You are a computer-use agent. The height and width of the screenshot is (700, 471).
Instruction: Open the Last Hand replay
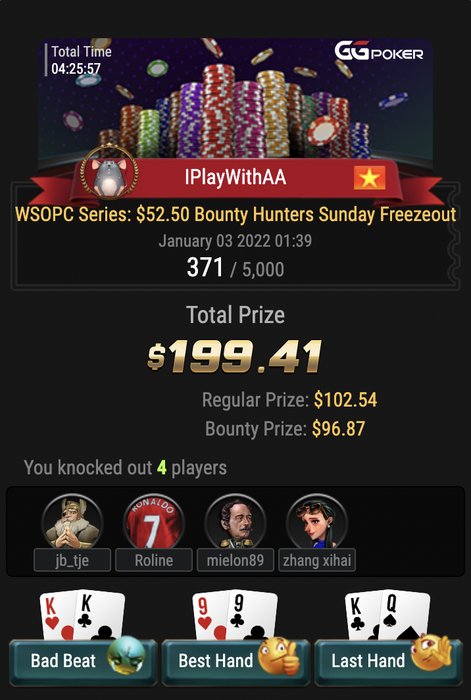pyautogui.click(x=388, y=661)
